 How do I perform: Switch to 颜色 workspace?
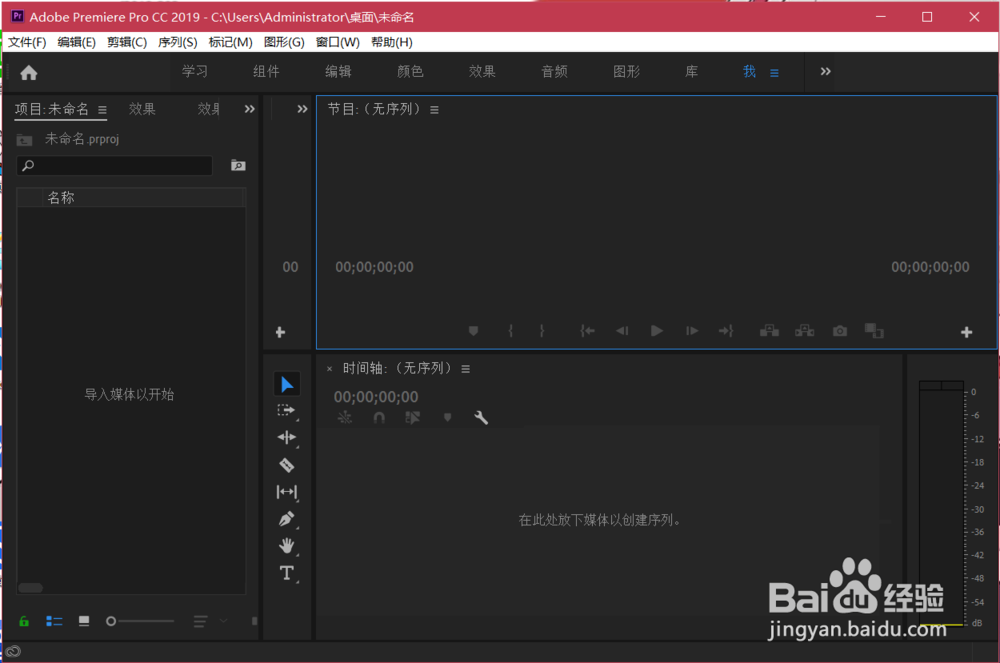tap(410, 71)
